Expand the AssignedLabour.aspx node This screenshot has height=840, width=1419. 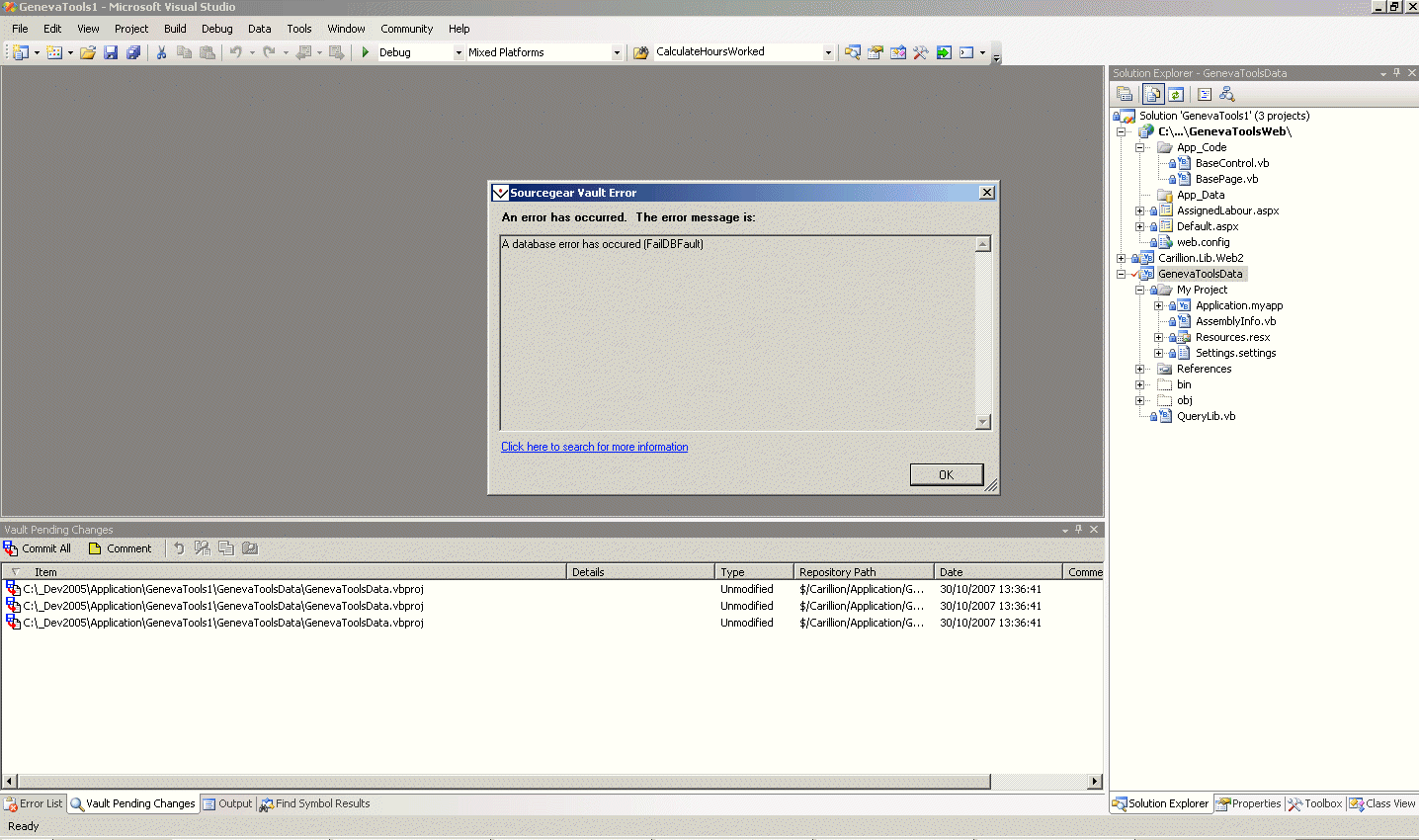(x=1139, y=210)
